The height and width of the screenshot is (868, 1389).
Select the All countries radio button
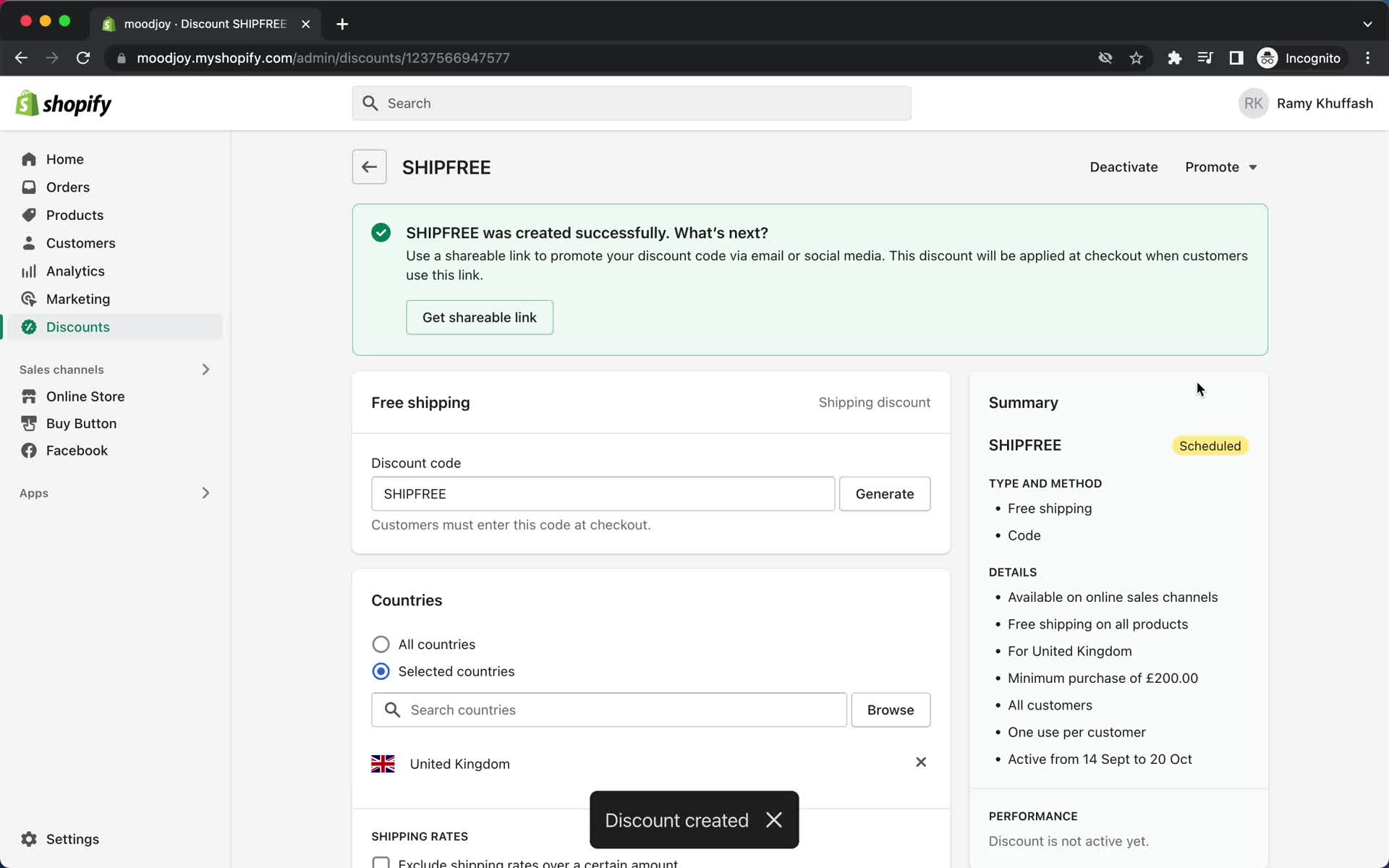tap(380, 644)
